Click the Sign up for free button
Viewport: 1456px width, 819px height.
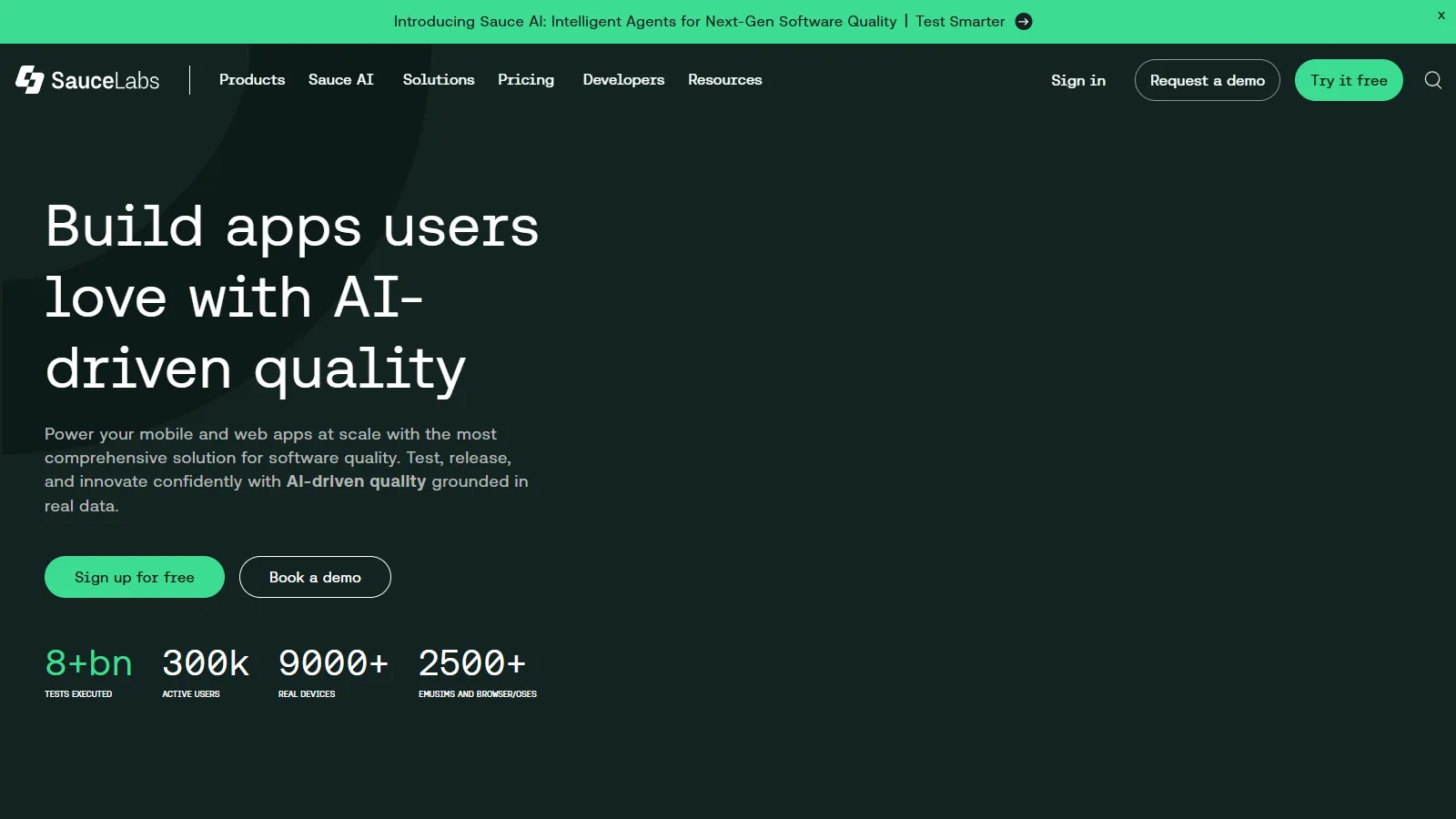click(134, 576)
